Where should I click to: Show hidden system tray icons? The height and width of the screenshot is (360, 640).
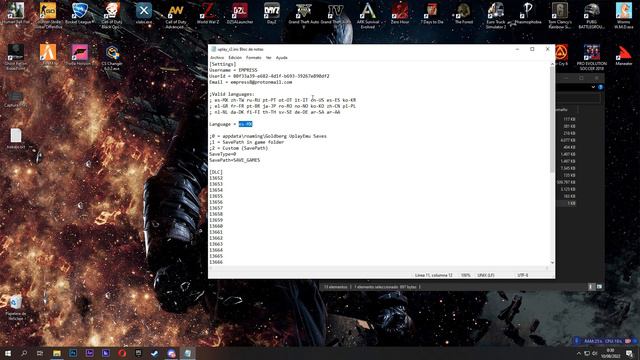click(579, 353)
